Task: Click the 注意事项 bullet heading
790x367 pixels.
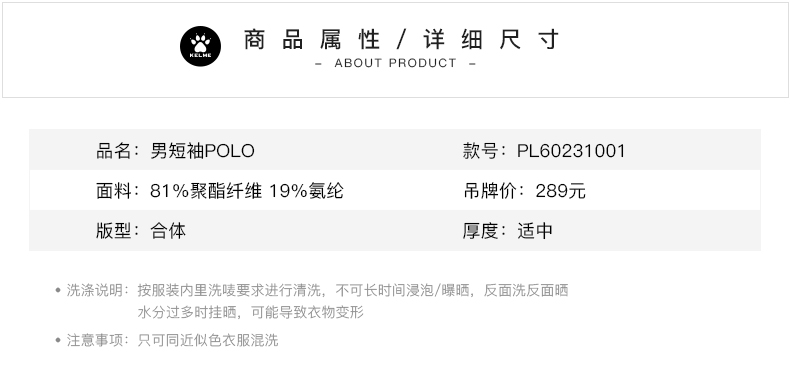Action: click(x=95, y=340)
